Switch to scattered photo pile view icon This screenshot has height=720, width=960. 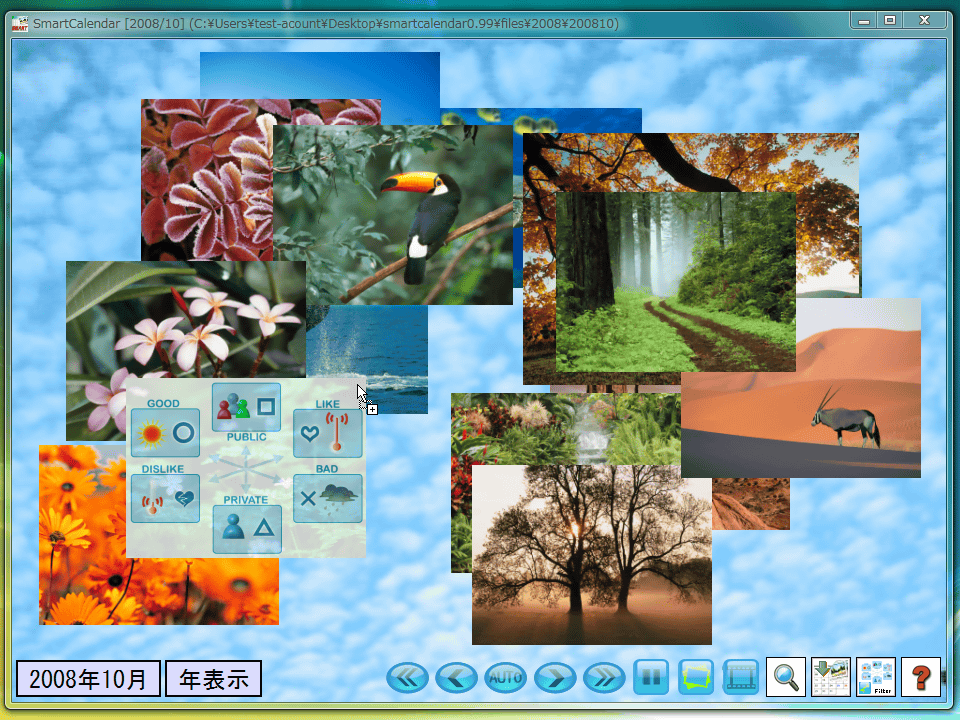click(x=696, y=677)
